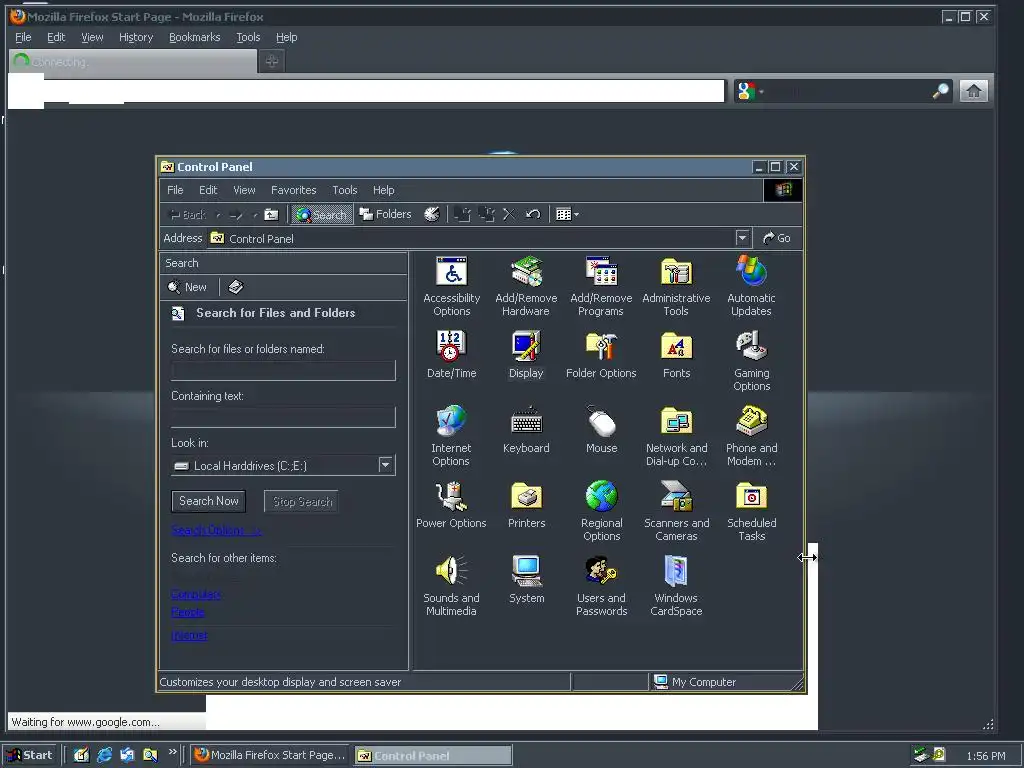Open Control Panel Help menu

click(x=383, y=190)
